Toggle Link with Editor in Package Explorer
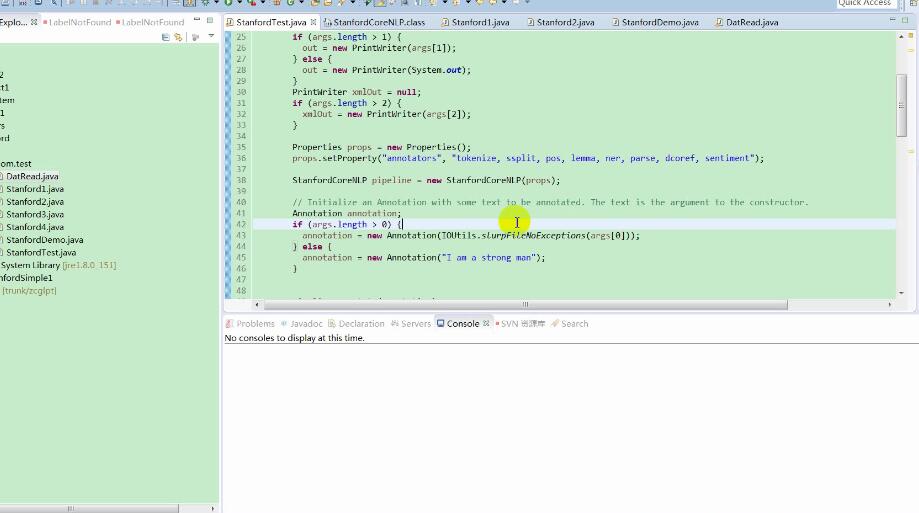This screenshot has height=513, width=919. [x=178, y=37]
